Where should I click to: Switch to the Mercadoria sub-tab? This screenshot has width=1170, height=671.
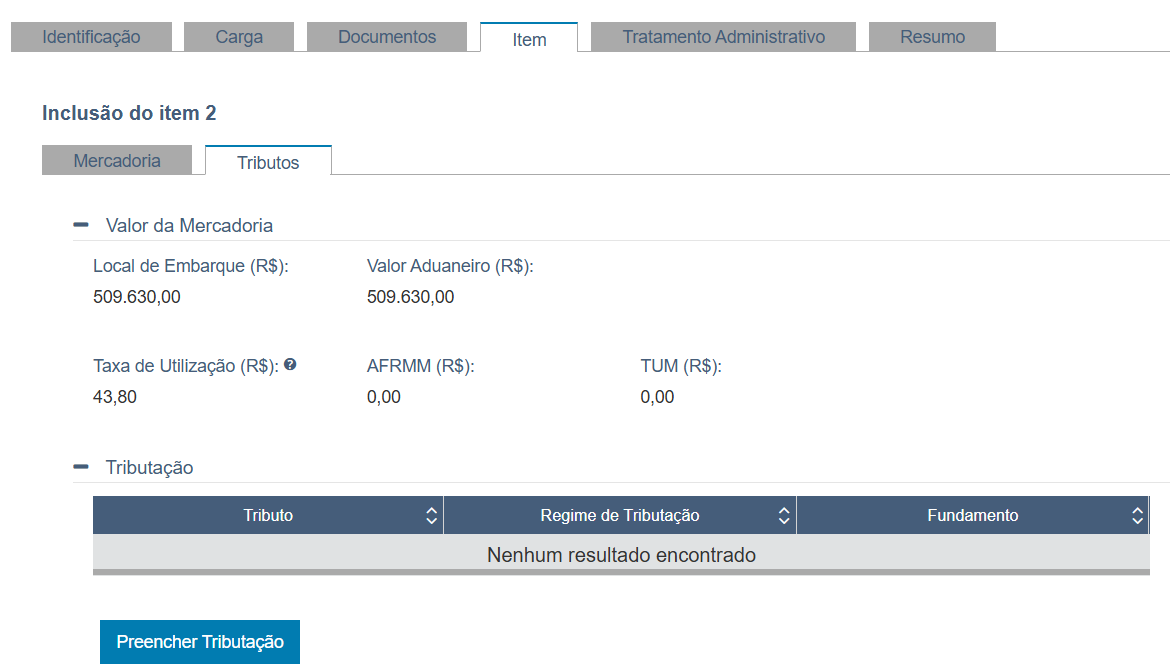[117, 160]
